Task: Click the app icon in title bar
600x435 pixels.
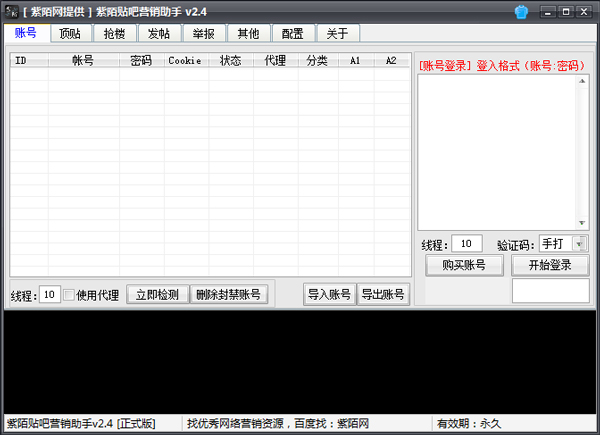Action: point(9,11)
